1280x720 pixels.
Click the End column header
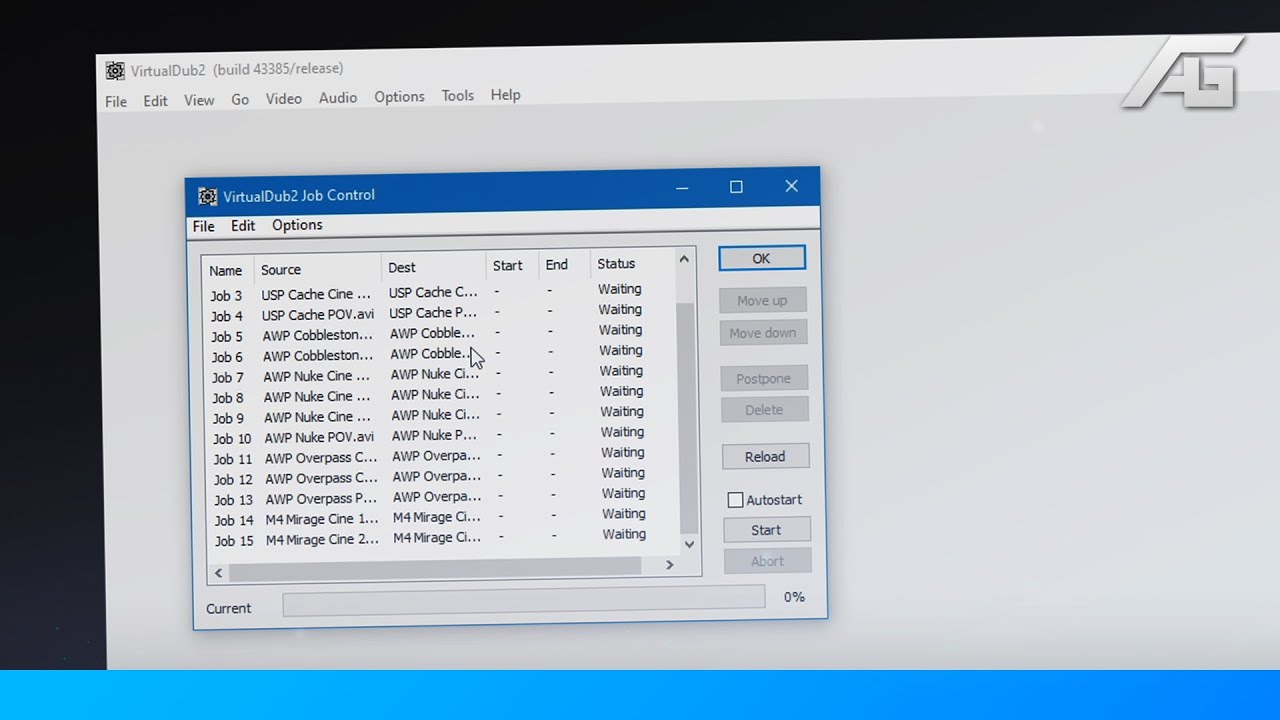click(563, 265)
